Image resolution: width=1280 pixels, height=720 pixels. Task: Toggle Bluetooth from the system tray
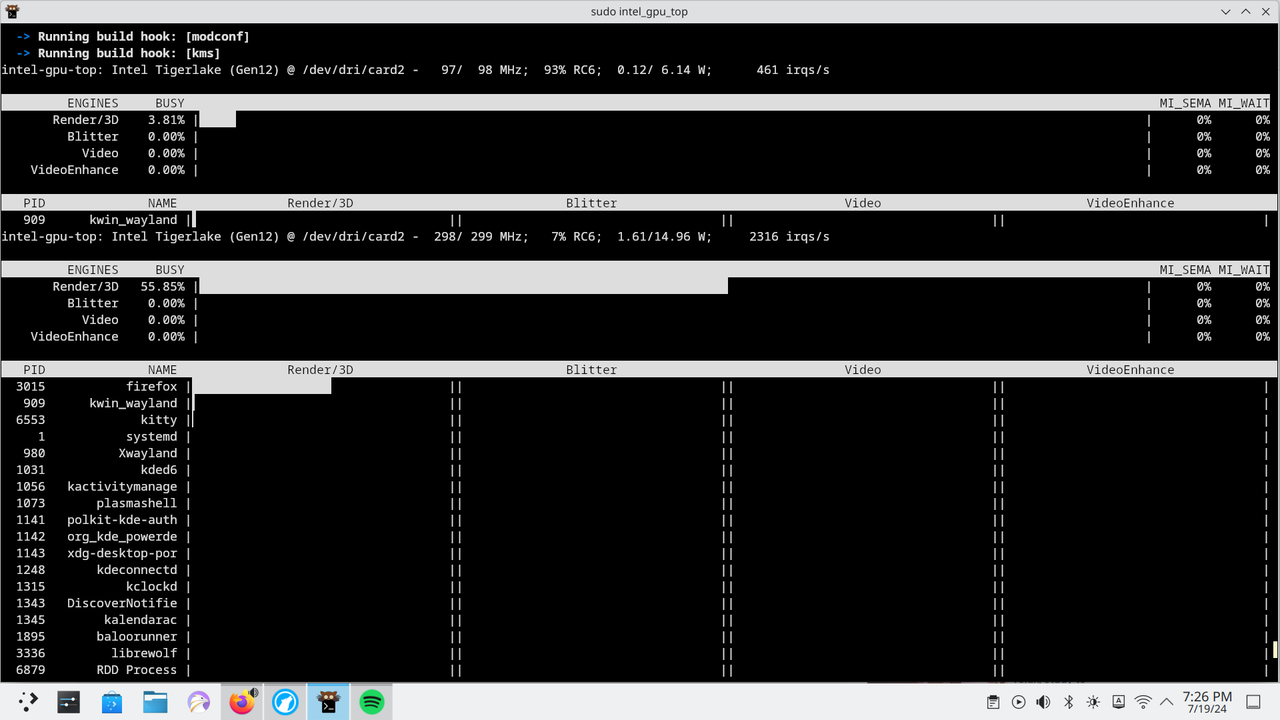(x=1068, y=702)
